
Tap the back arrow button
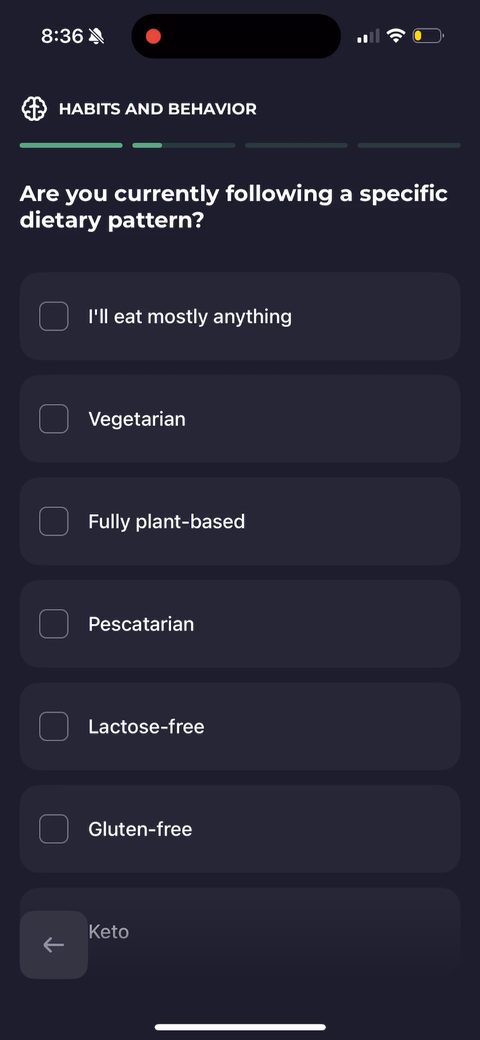tap(54, 944)
